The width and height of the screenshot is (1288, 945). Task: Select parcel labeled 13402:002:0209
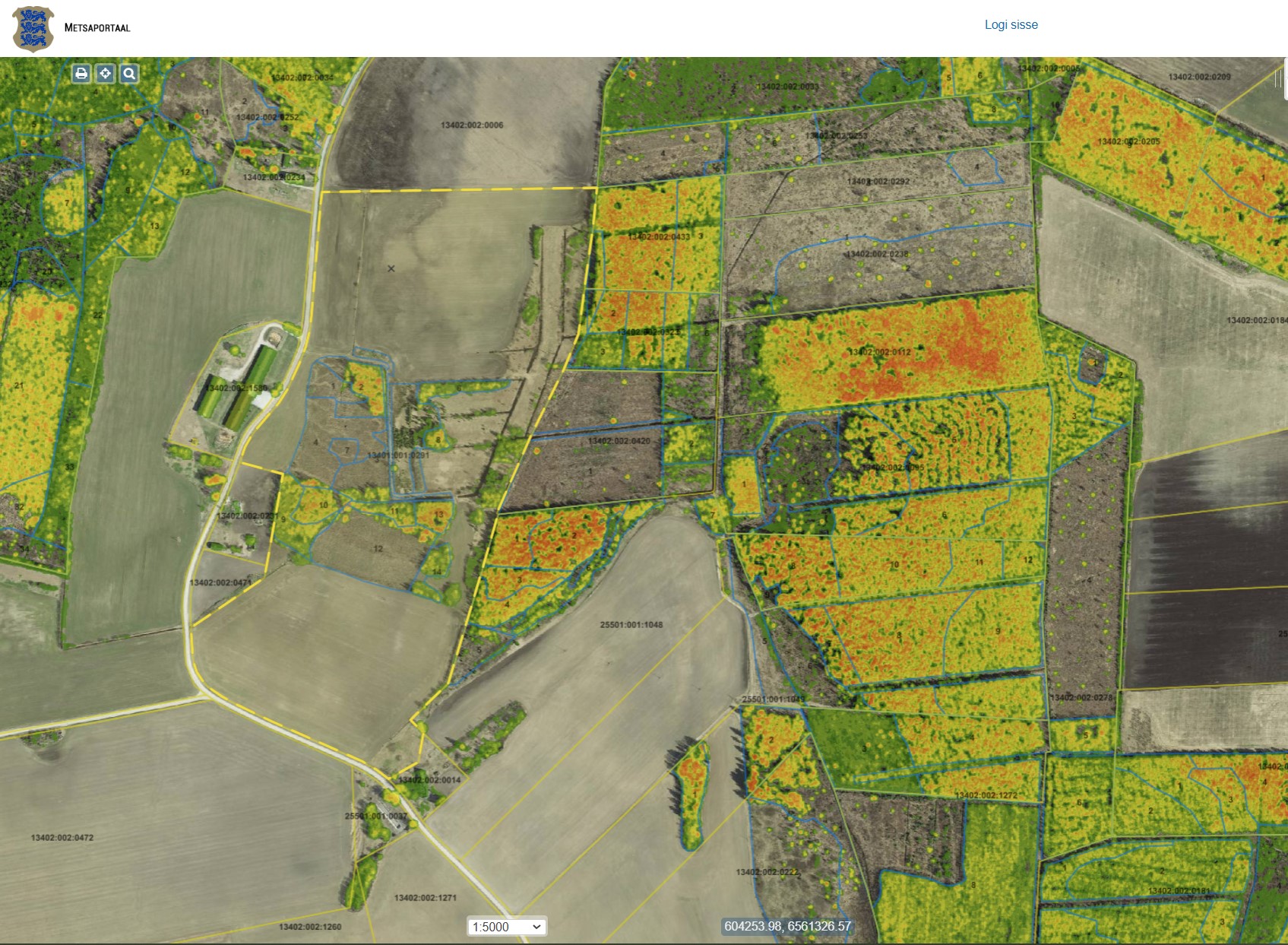click(1199, 77)
